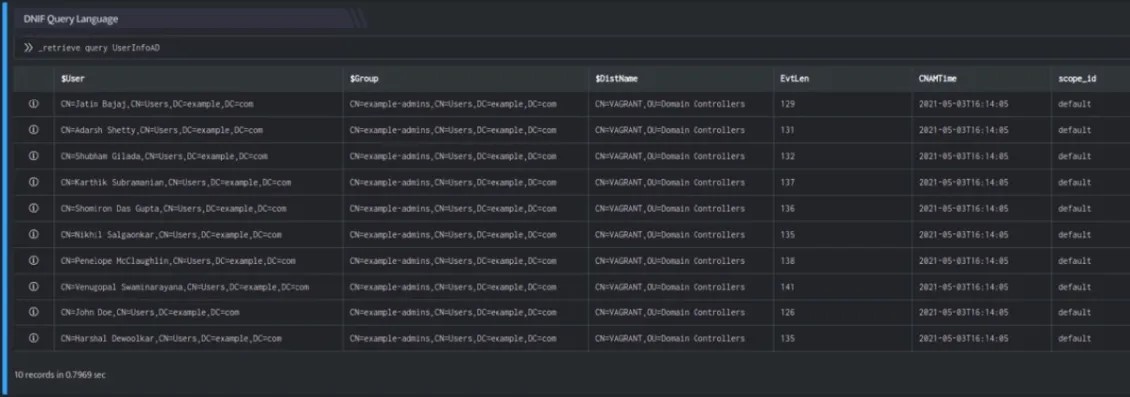Open info icon for Harshal Dewoolkar row
Screen dimensions: 1130x397
pyautogui.click(x=33, y=338)
